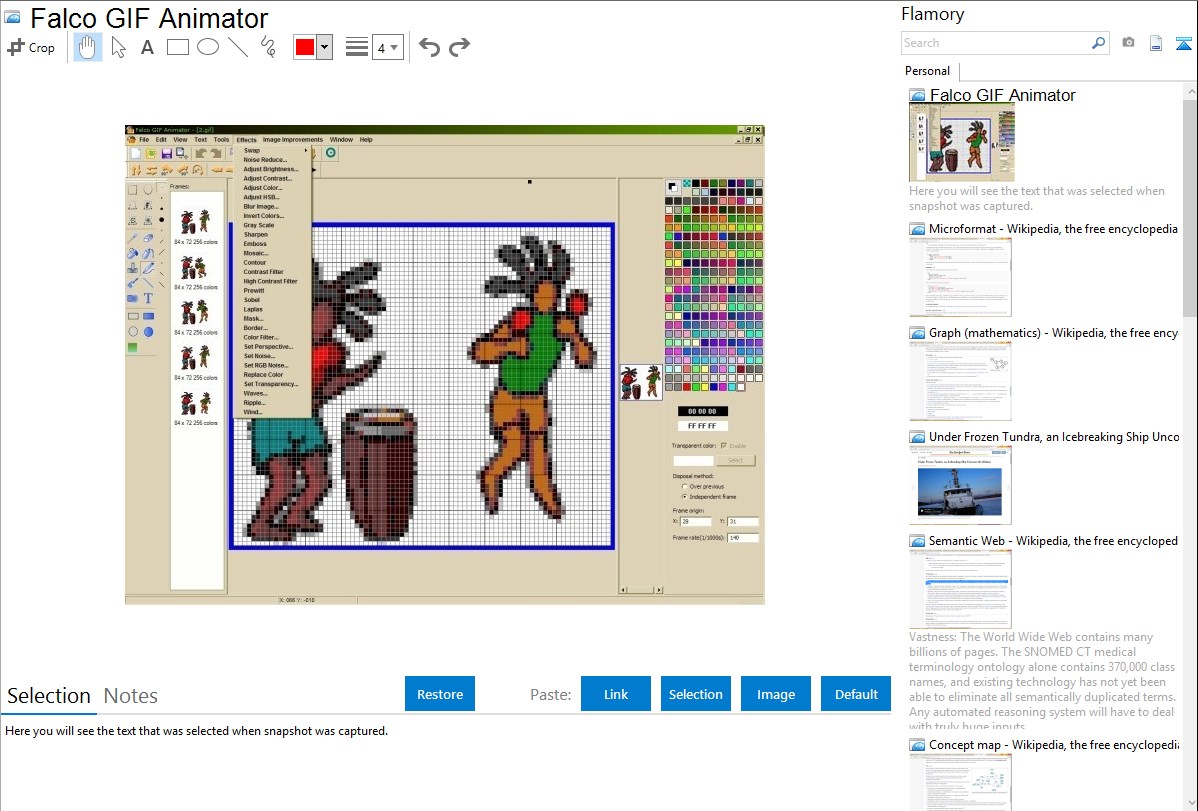Pick the rectangle shape tool
This screenshot has height=811, width=1198.
click(178, 47)
